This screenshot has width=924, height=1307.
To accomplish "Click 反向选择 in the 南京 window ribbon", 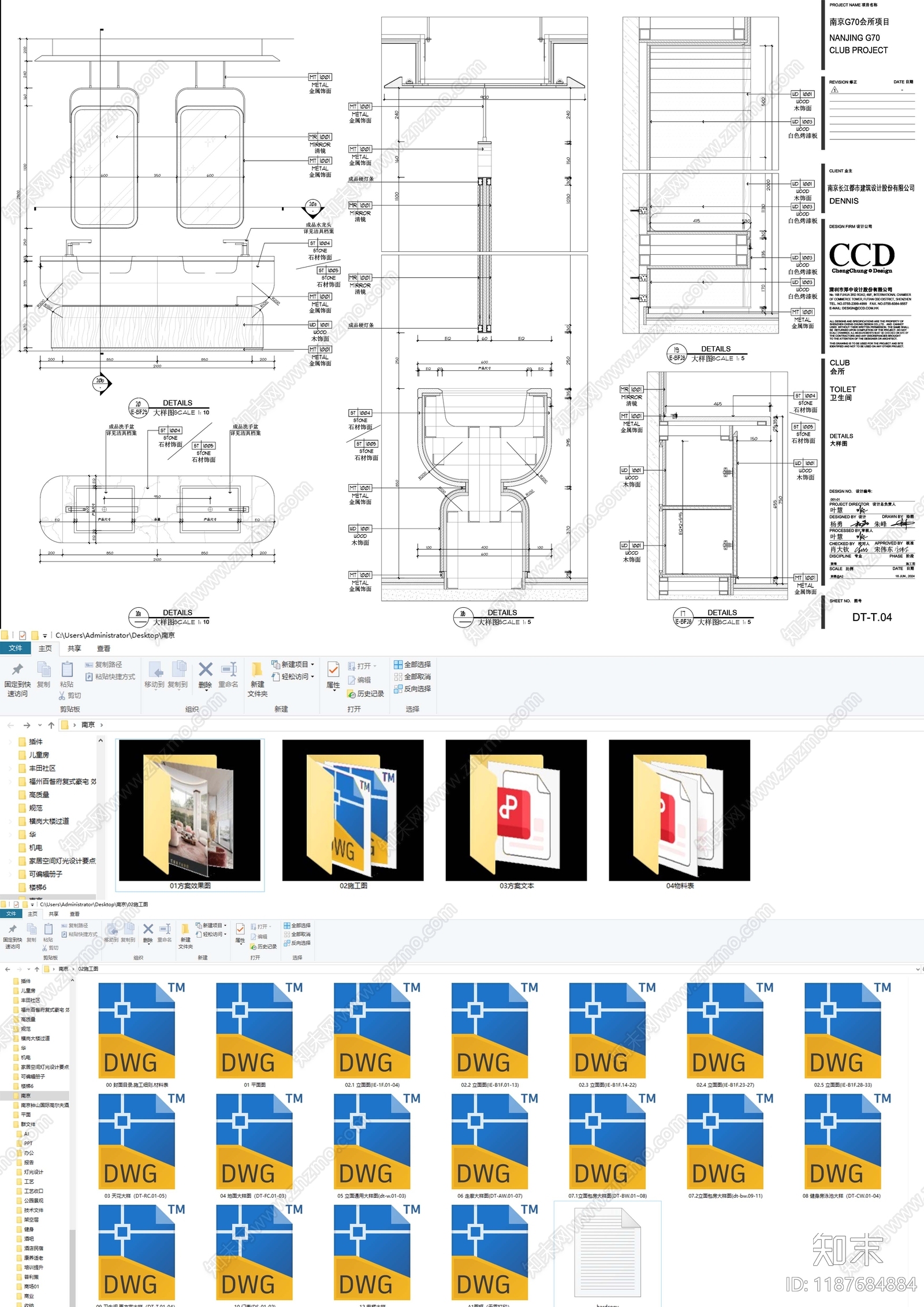I will pyautogui.click(x=412, y=689).
